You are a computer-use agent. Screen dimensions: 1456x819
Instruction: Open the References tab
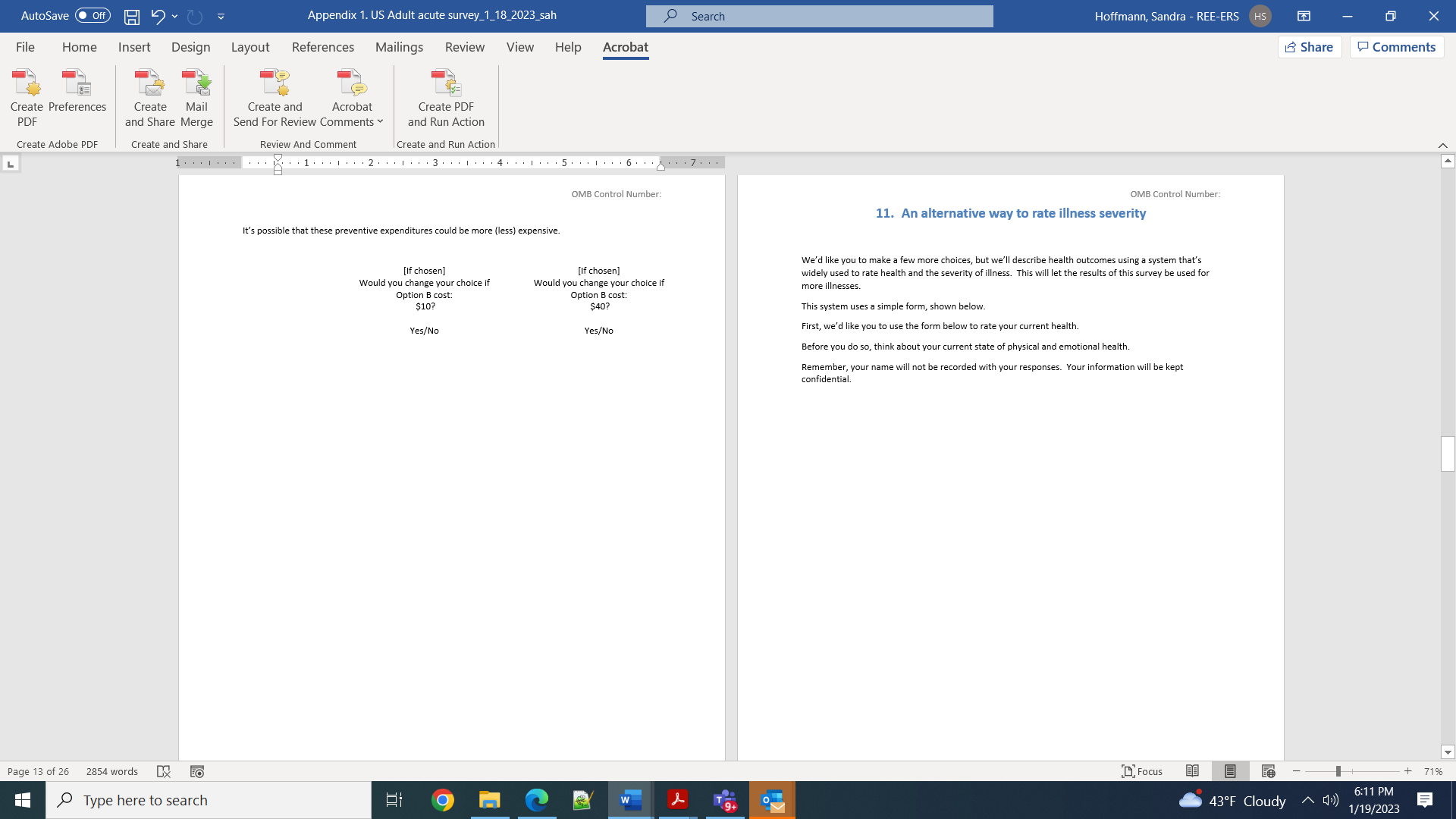point(322,47)
